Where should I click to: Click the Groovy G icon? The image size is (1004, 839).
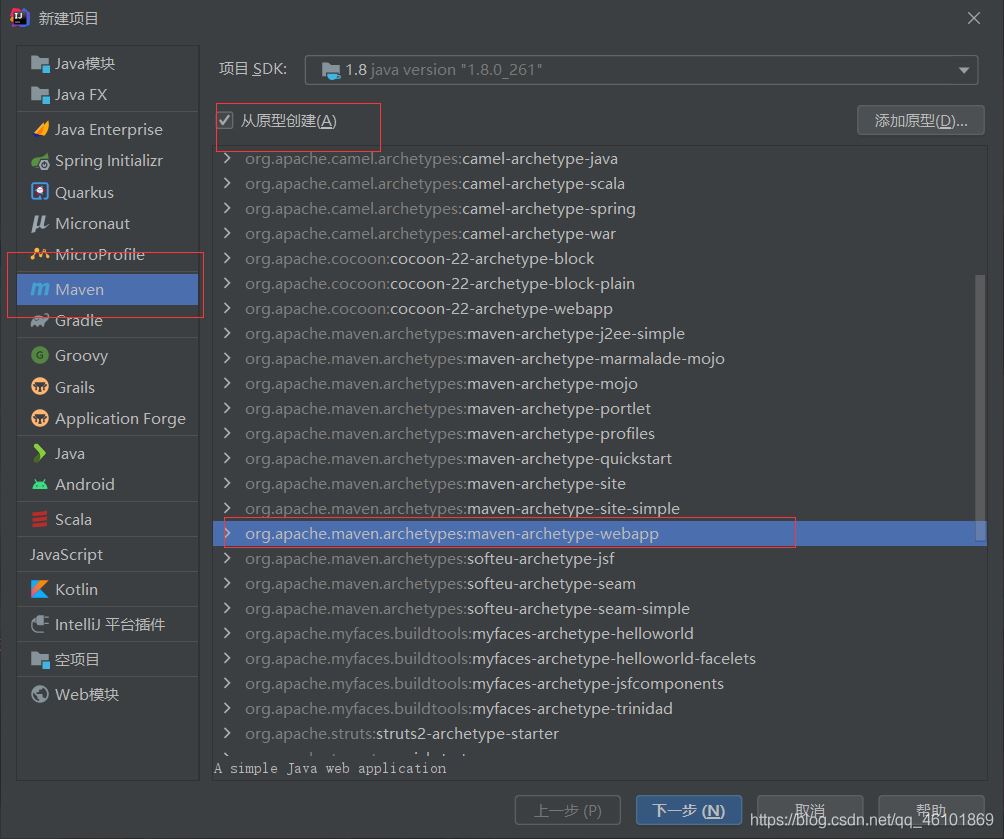click(40, 355)
